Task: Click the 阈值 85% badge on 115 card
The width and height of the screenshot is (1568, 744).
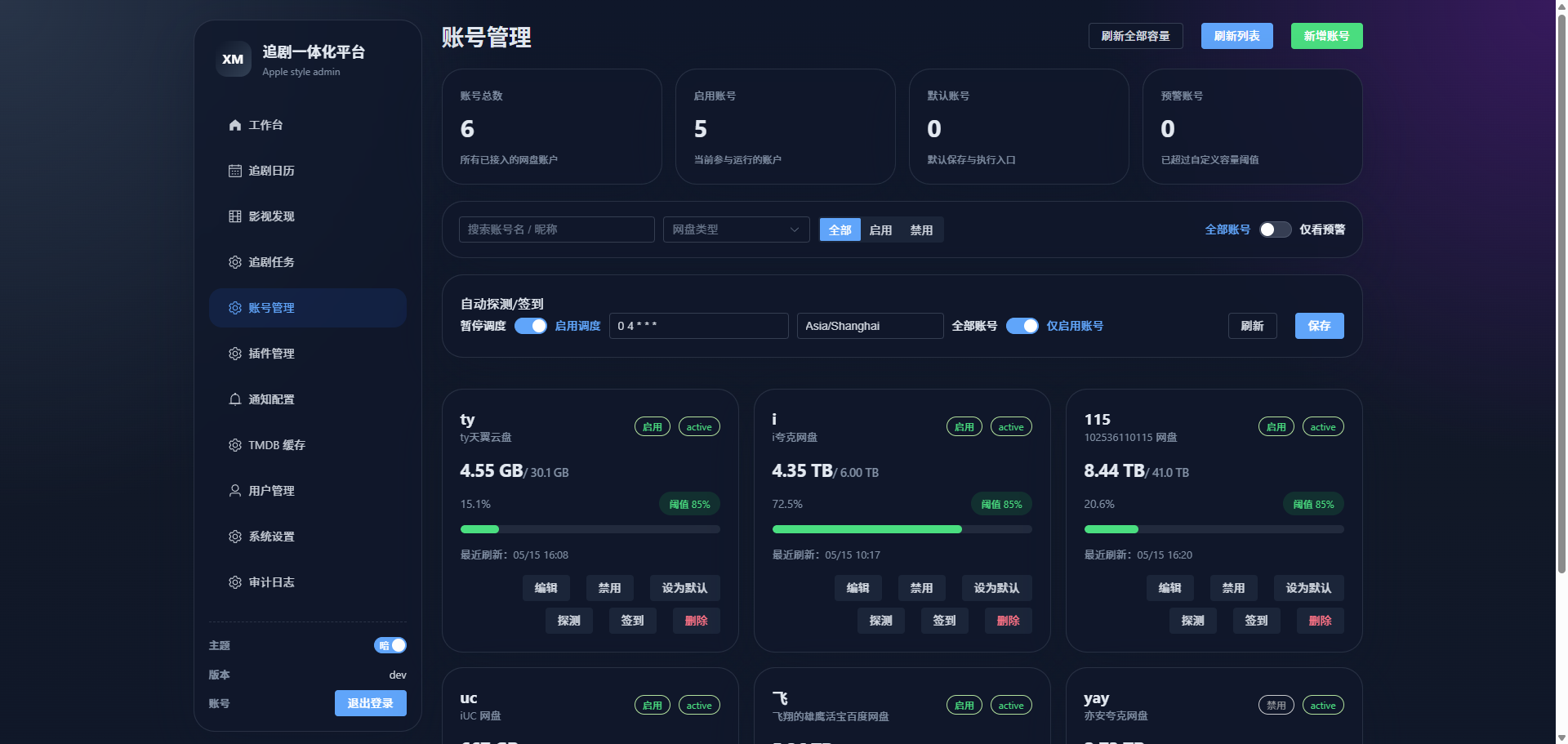Action: pyautogui.click(x=1314, y=504)
